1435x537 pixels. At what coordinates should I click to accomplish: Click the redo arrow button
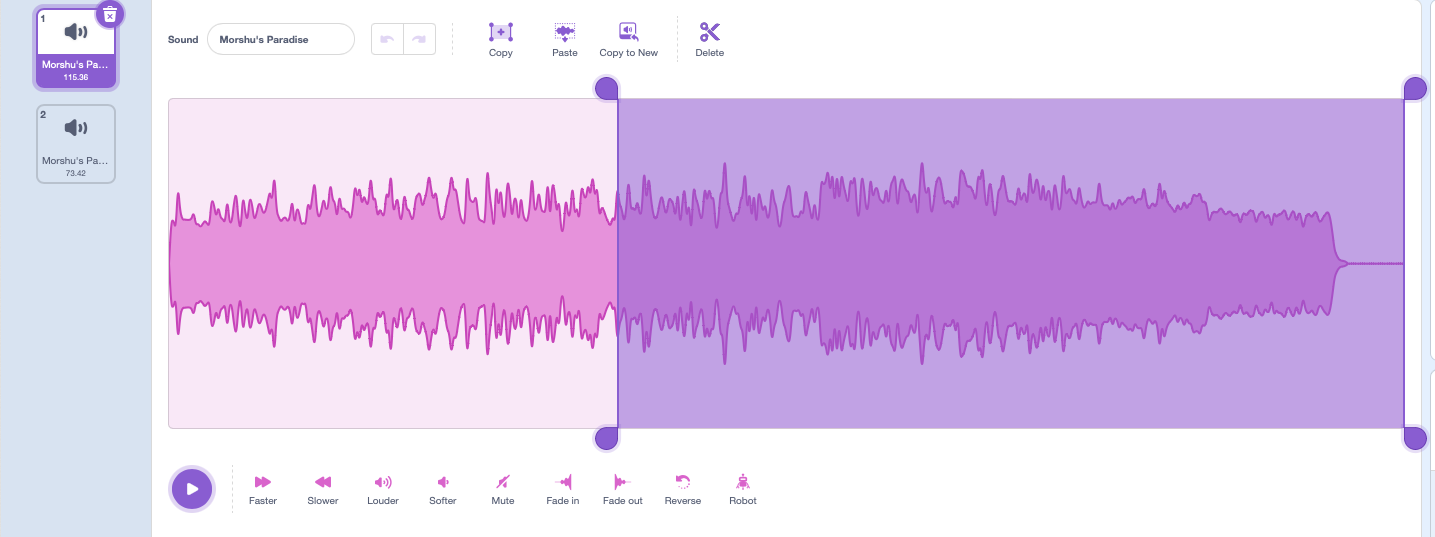pyautogui.click(x=419, y=39)
